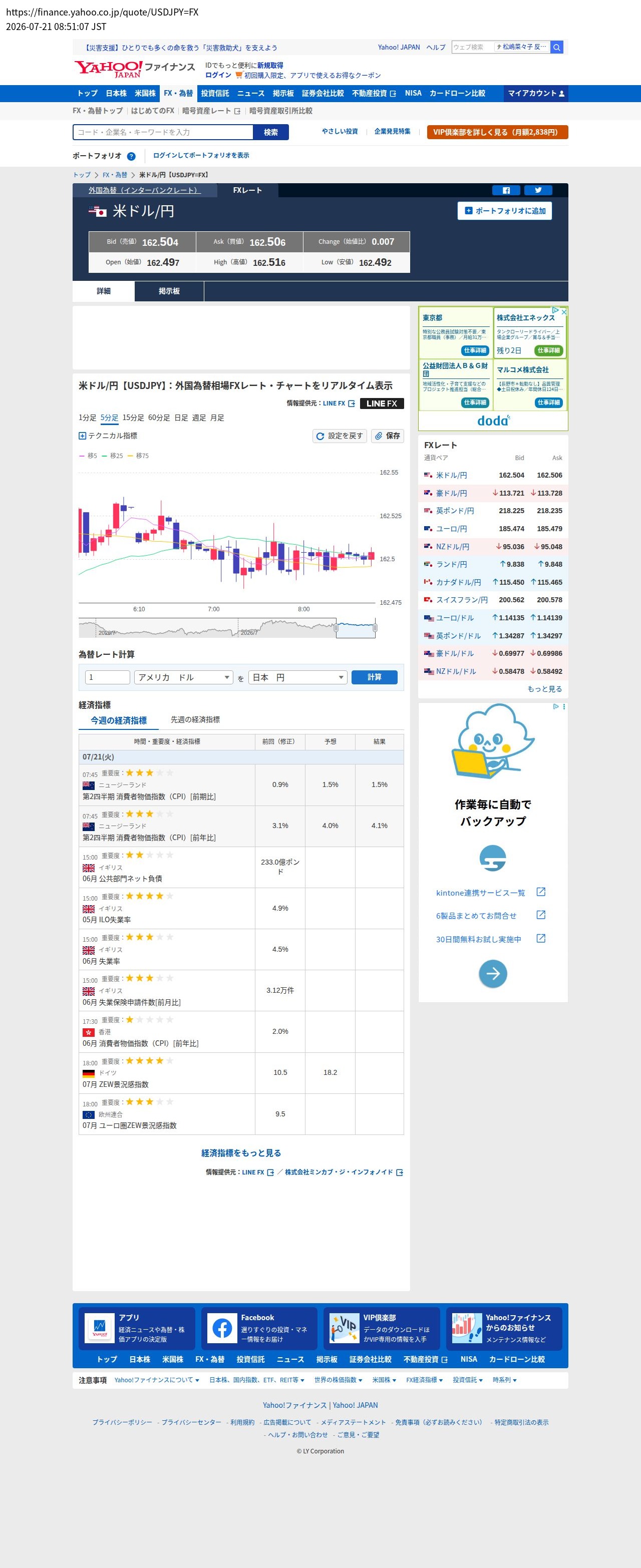Expand the テクニカル指標 section

(x=108, y=436)
